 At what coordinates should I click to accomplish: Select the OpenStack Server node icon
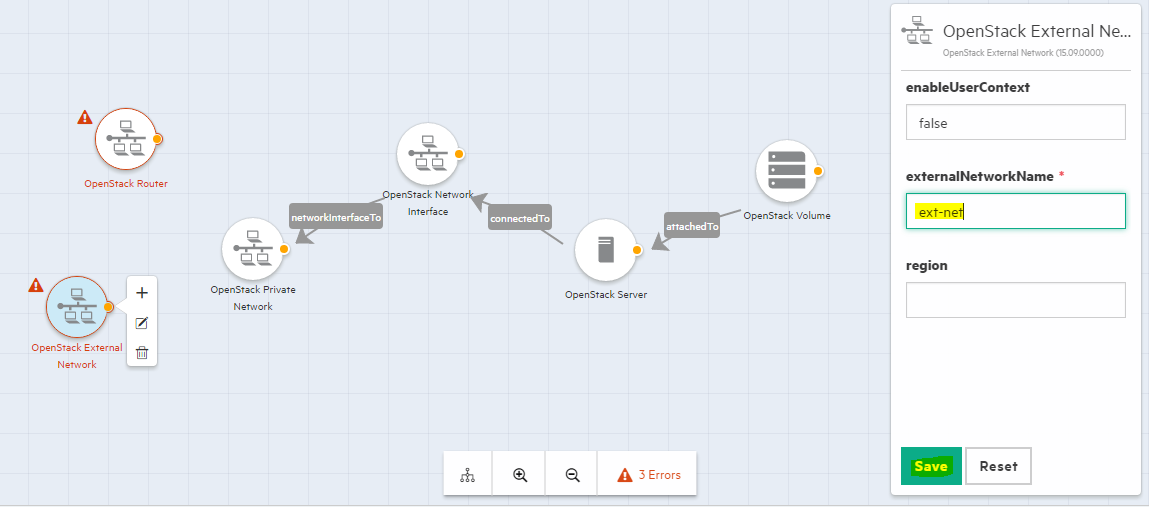coord(605,249)
